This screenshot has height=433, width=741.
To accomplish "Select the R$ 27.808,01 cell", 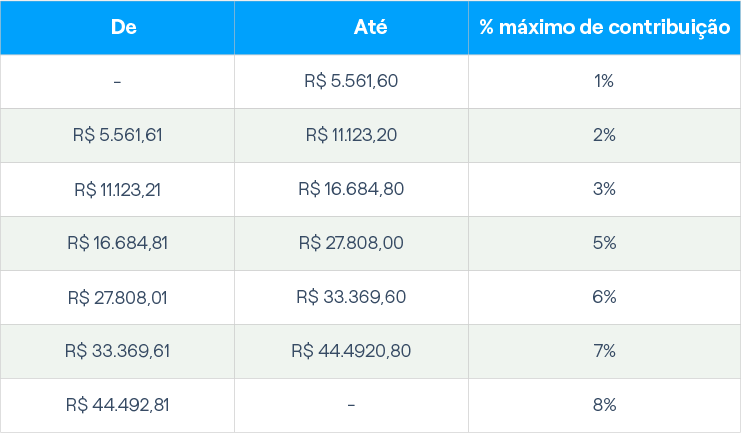I will (118, 297).
